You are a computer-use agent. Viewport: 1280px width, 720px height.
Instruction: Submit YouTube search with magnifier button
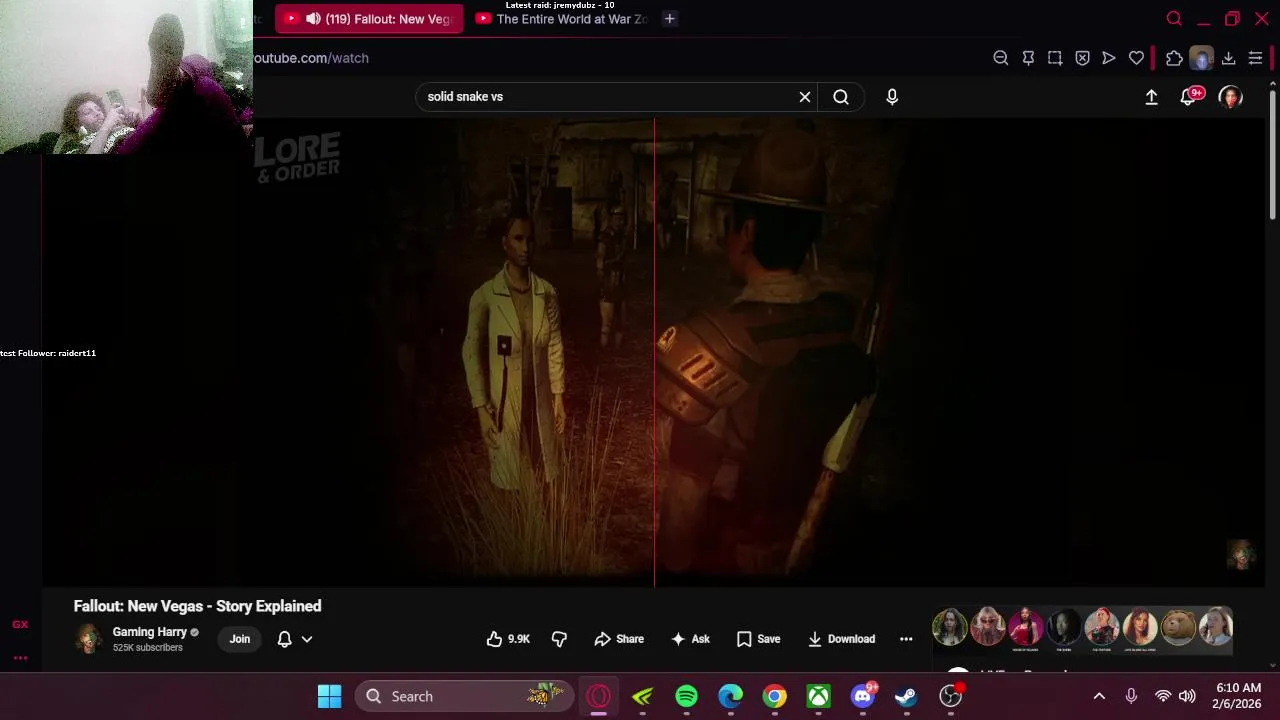(x=841, y=97)
